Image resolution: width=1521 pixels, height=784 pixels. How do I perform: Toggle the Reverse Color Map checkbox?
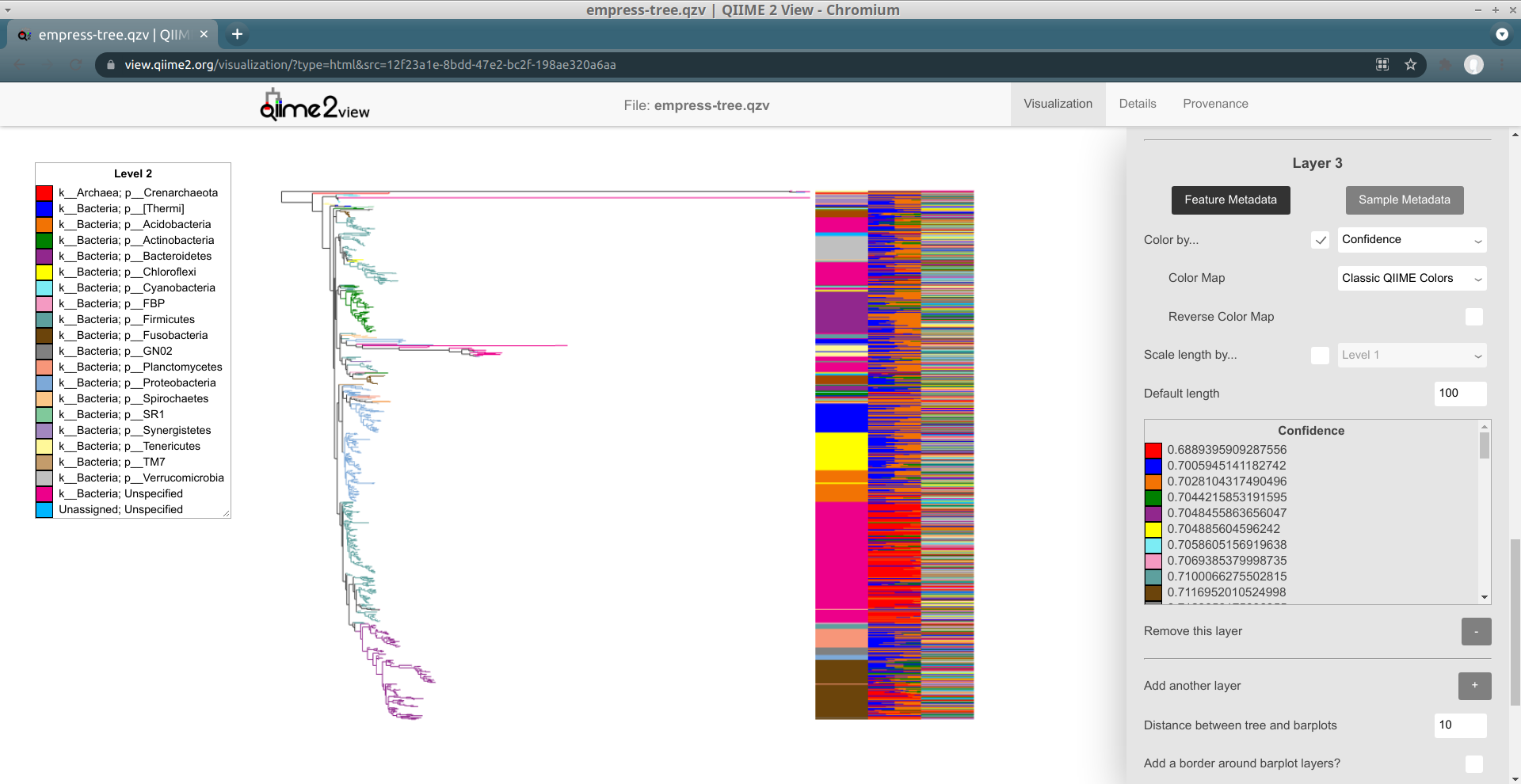(1474, 317)
